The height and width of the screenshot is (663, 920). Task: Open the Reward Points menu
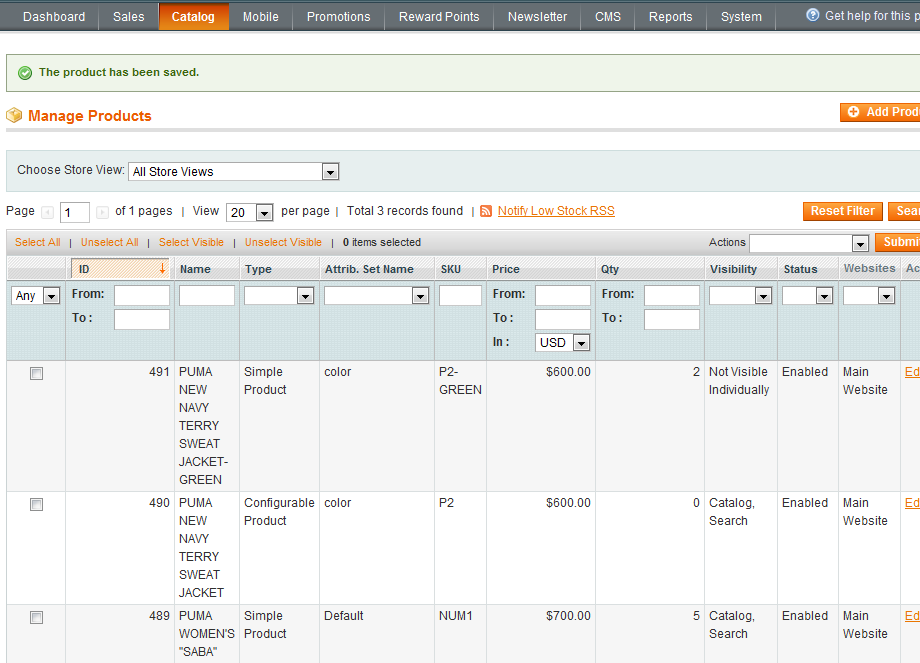point(439,16)
